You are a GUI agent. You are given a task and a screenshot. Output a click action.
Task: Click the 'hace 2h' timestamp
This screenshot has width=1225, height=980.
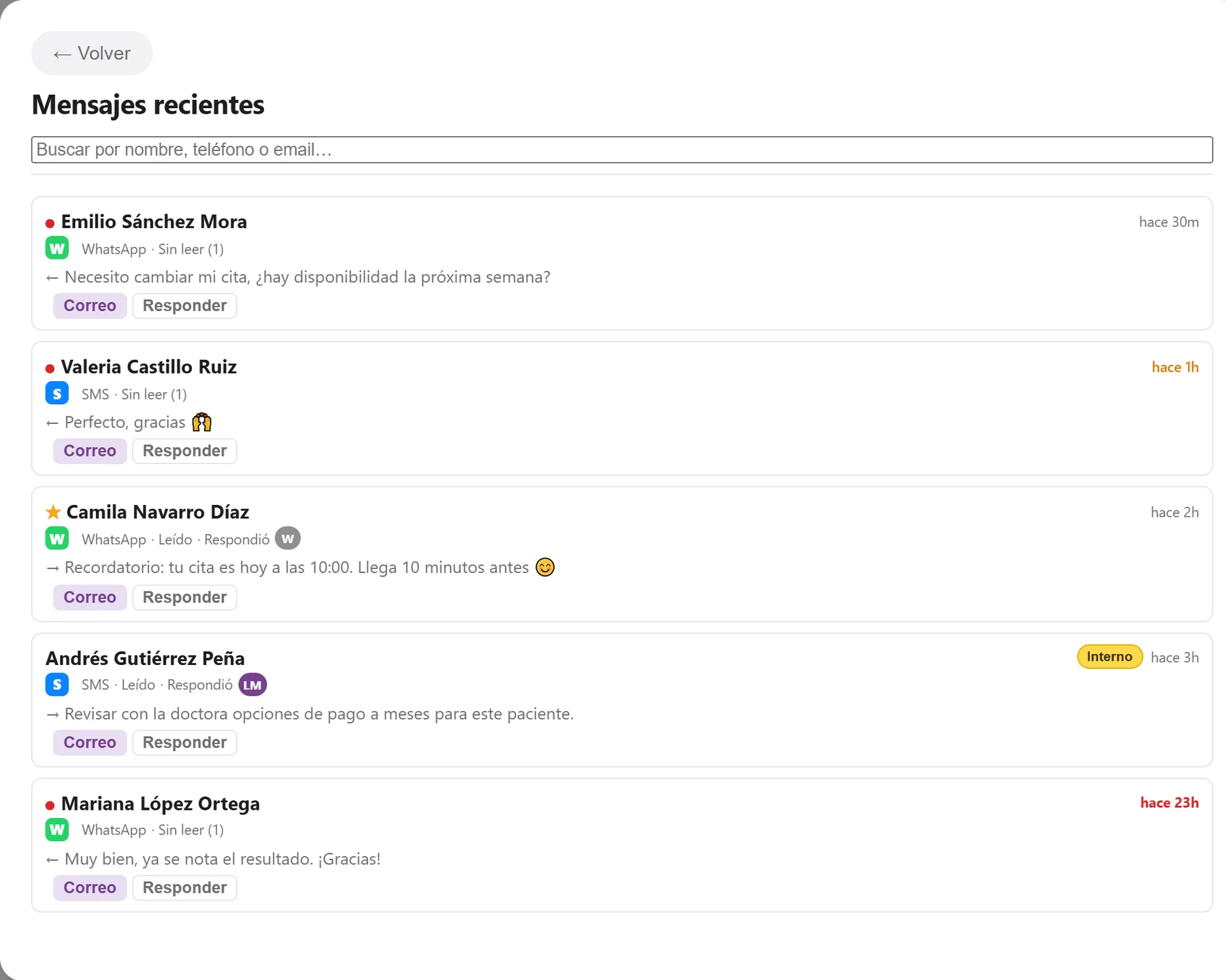1175,512
